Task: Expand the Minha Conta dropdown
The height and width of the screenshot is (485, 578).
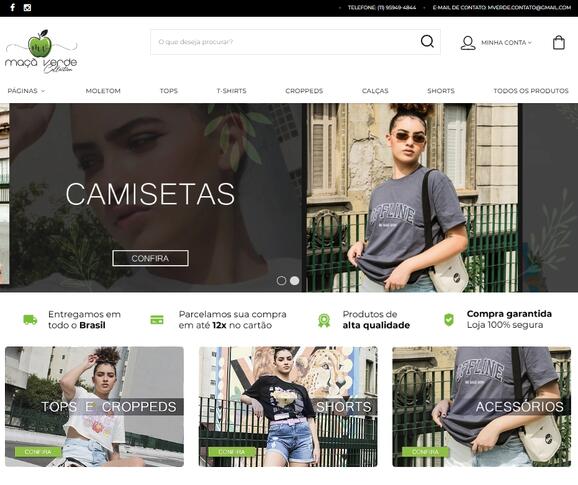Action: tap(506, 43)
